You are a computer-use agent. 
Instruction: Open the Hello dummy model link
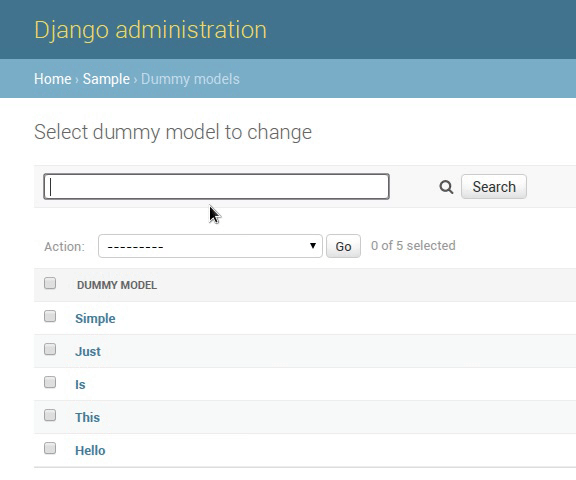(90, 451)
